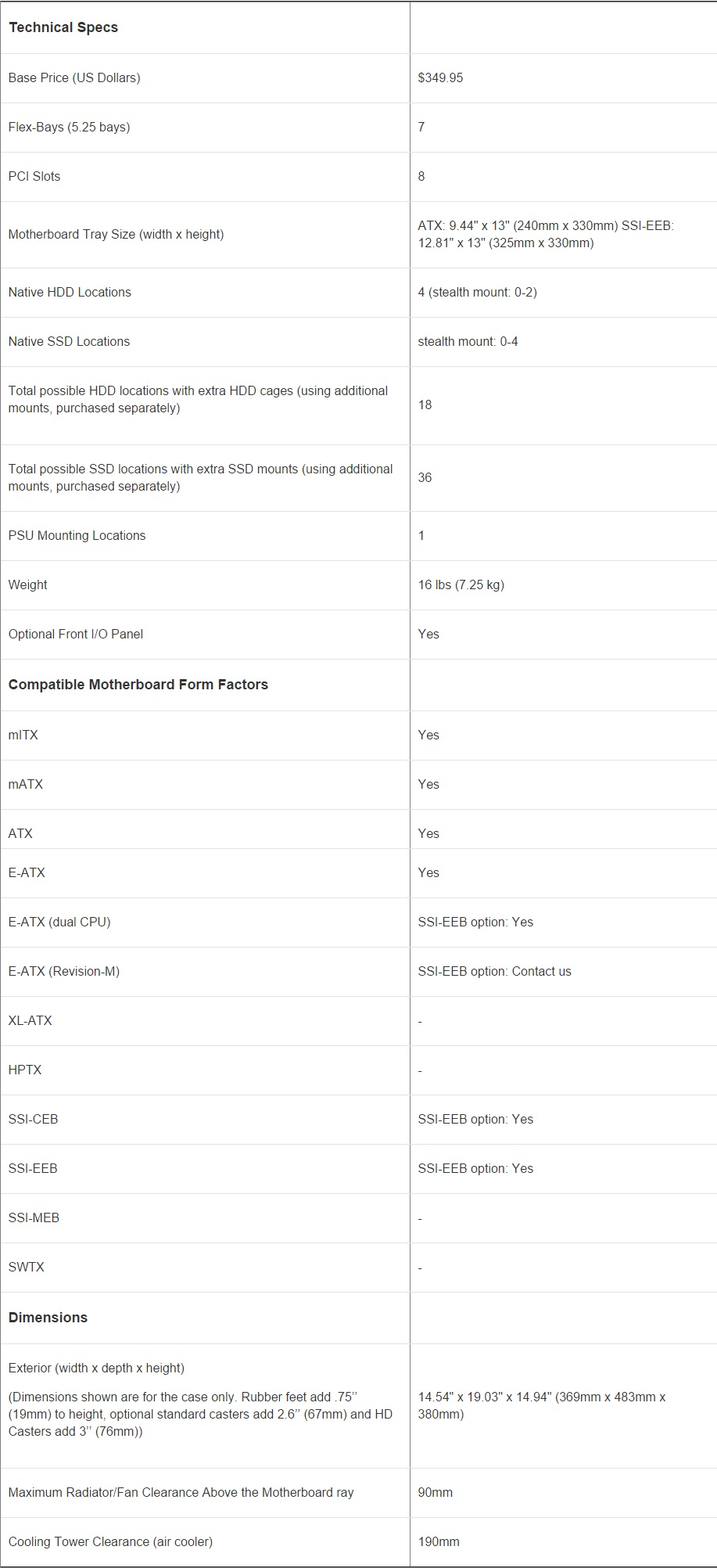
Task: Click the Cooling Tower Clearance label
Action: coord(110,1541)
